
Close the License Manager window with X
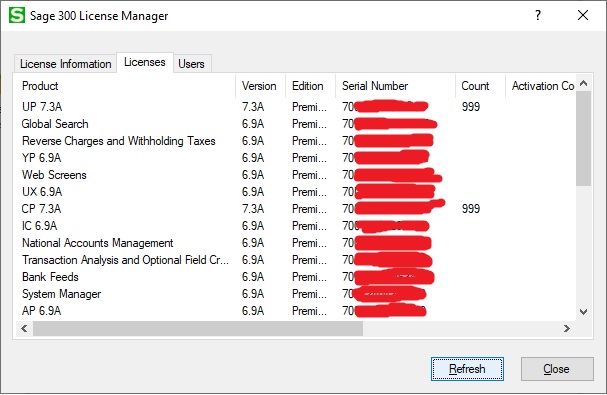tap(583, 15)
